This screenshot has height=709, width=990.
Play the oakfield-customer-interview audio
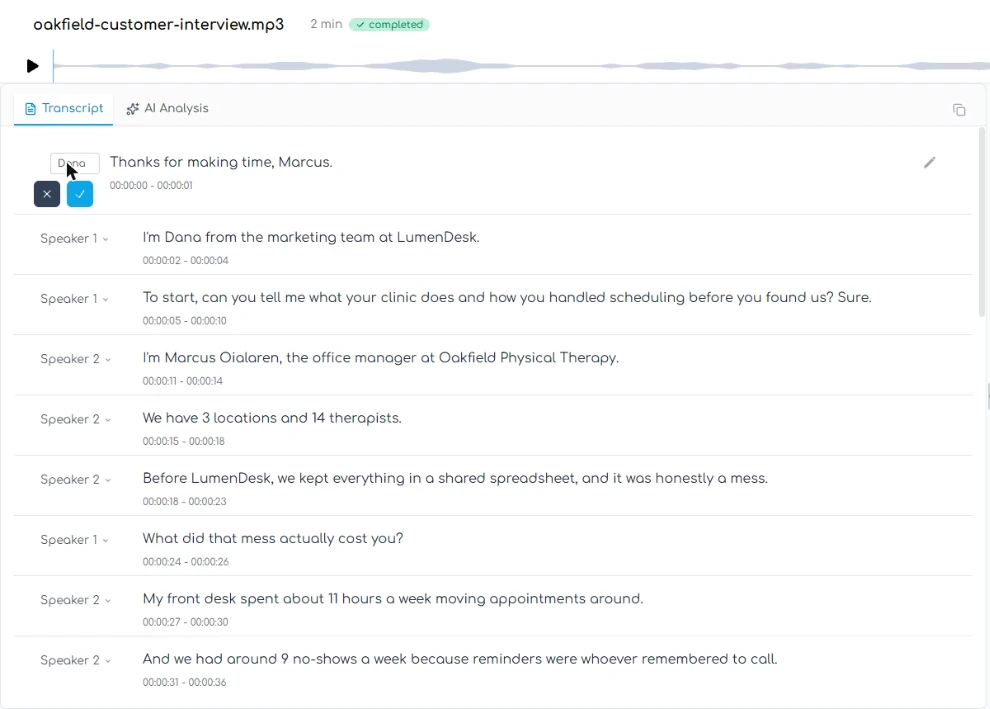tap(33, 66)
